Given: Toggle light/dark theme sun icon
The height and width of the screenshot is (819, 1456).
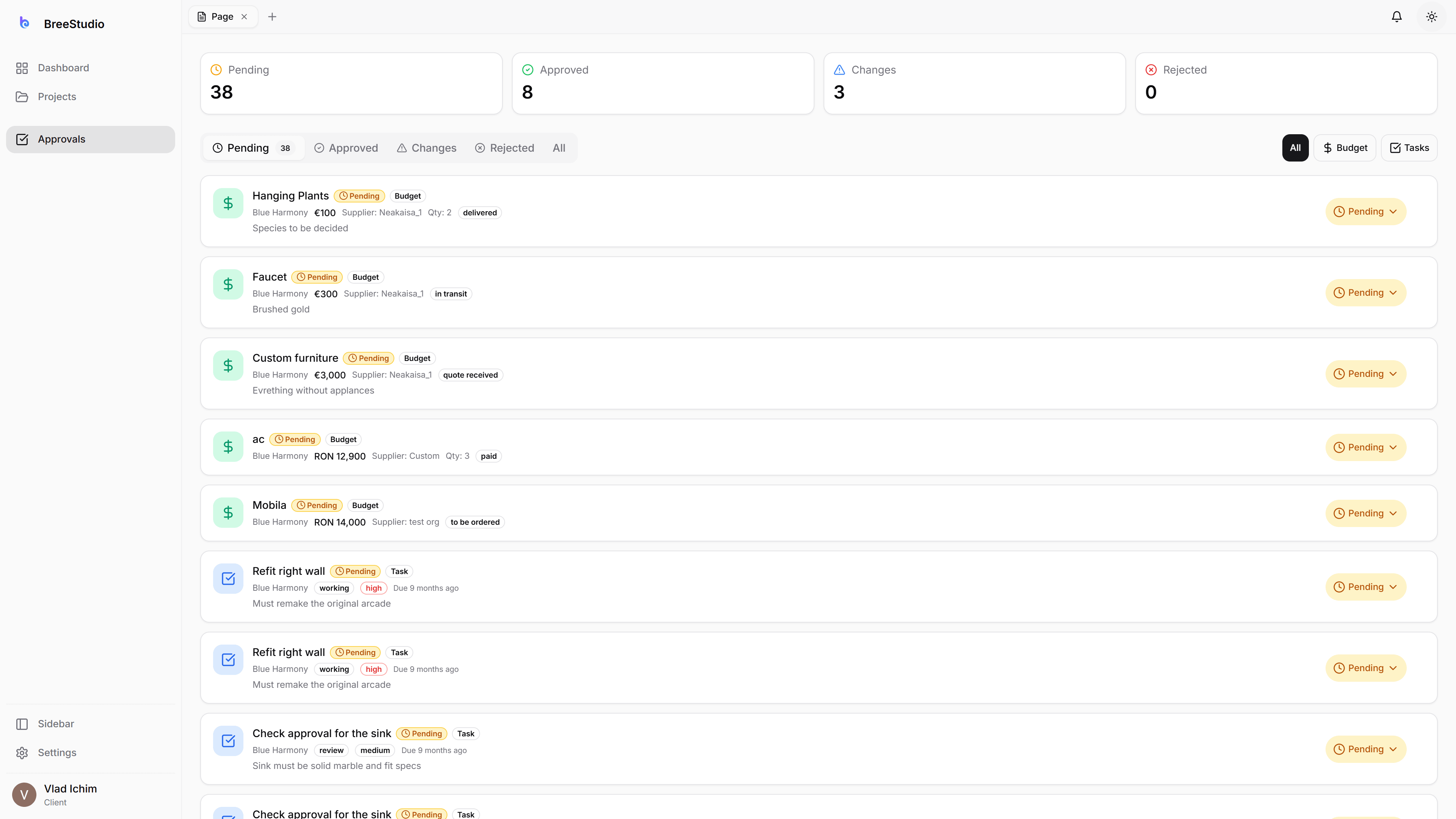Looking at the screenshot, I should click(1432, 16).
